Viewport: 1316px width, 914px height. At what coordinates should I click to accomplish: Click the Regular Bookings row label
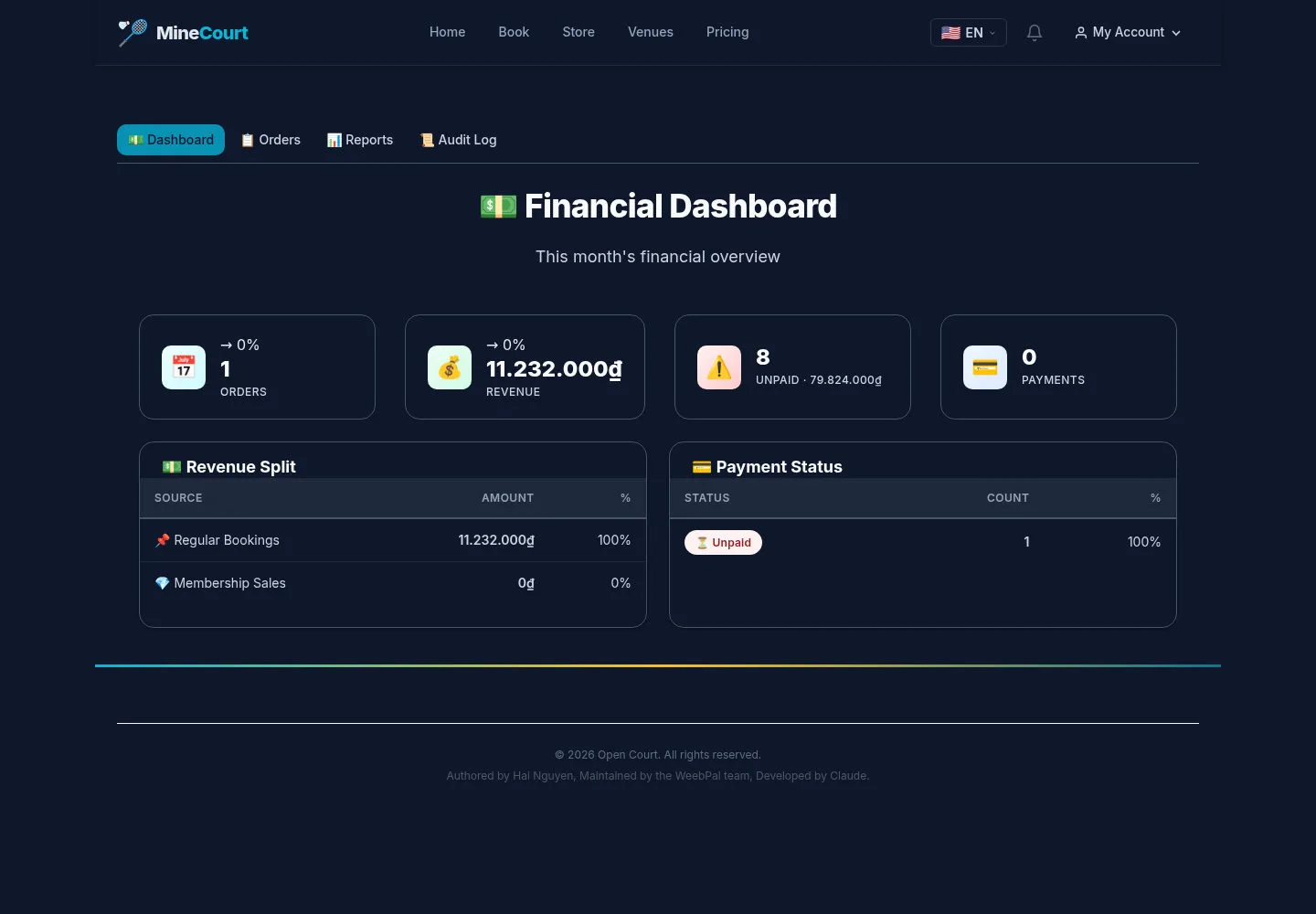[x=227, y=540]
